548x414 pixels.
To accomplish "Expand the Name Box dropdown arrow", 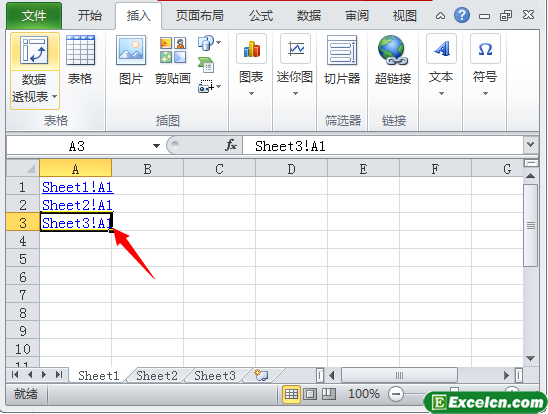I will pyautogui.click(x=156, y=146).
